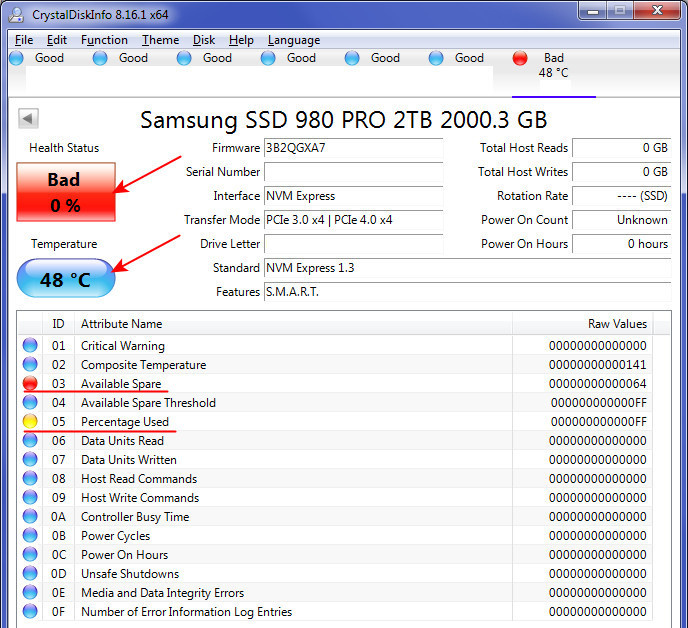
Task: Select the Available Spare attribute name
Action: pos(121,384)
